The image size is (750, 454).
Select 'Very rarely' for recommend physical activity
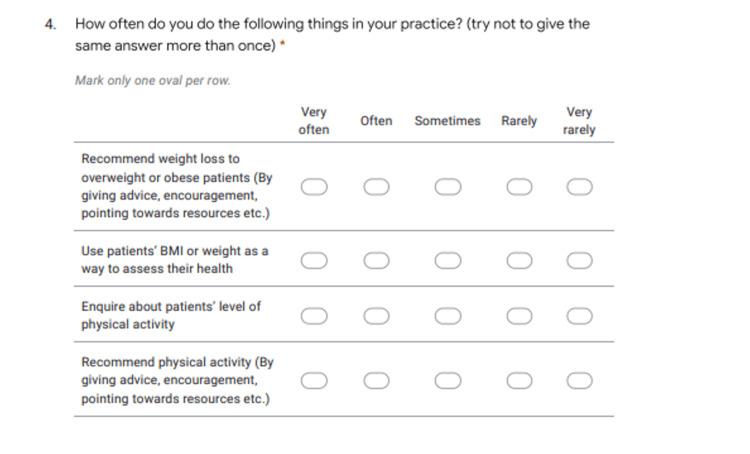pyautogui.click(x=580, y=381)
